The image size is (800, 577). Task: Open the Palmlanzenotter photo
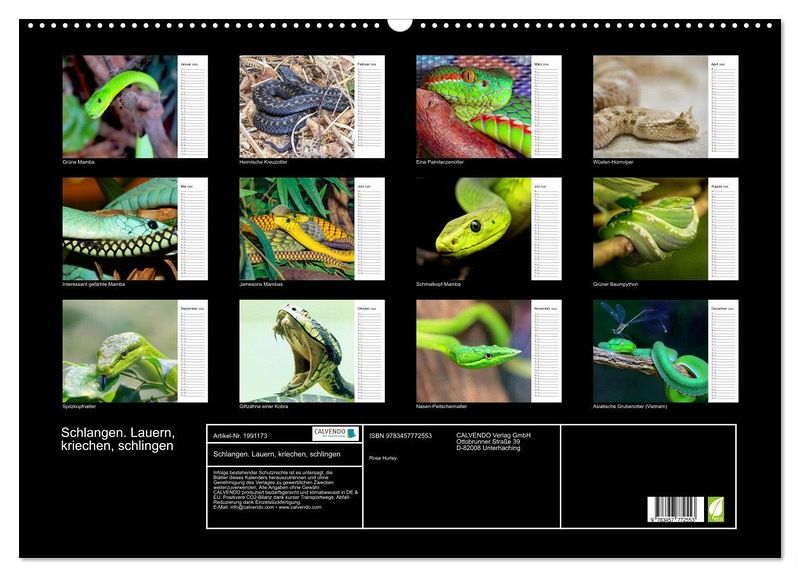pos(473,105)
